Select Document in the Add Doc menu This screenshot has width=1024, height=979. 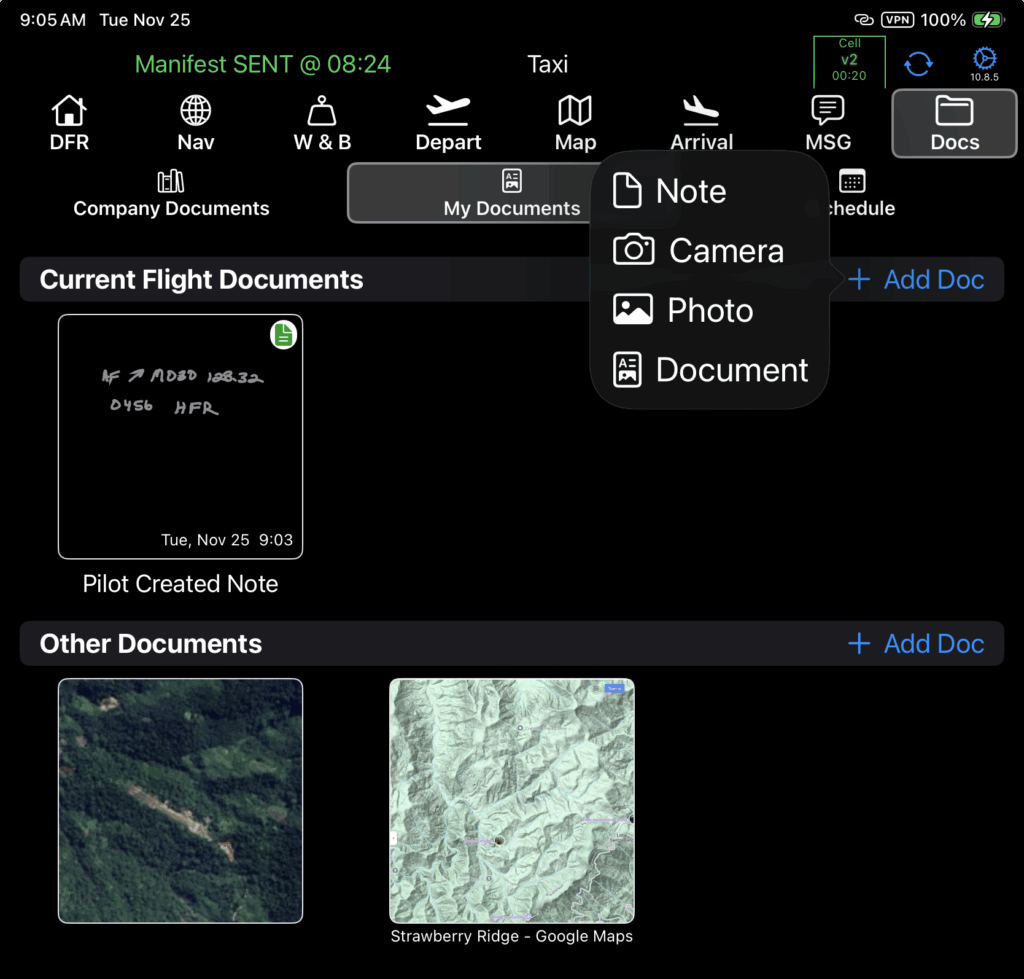(710, 370)
